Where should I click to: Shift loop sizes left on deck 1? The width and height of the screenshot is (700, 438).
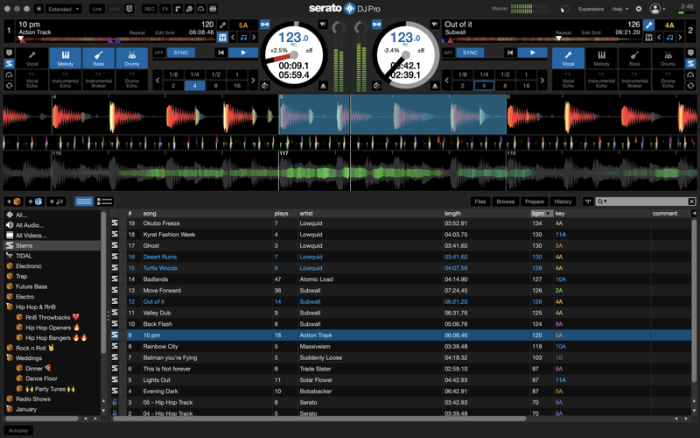158,80
